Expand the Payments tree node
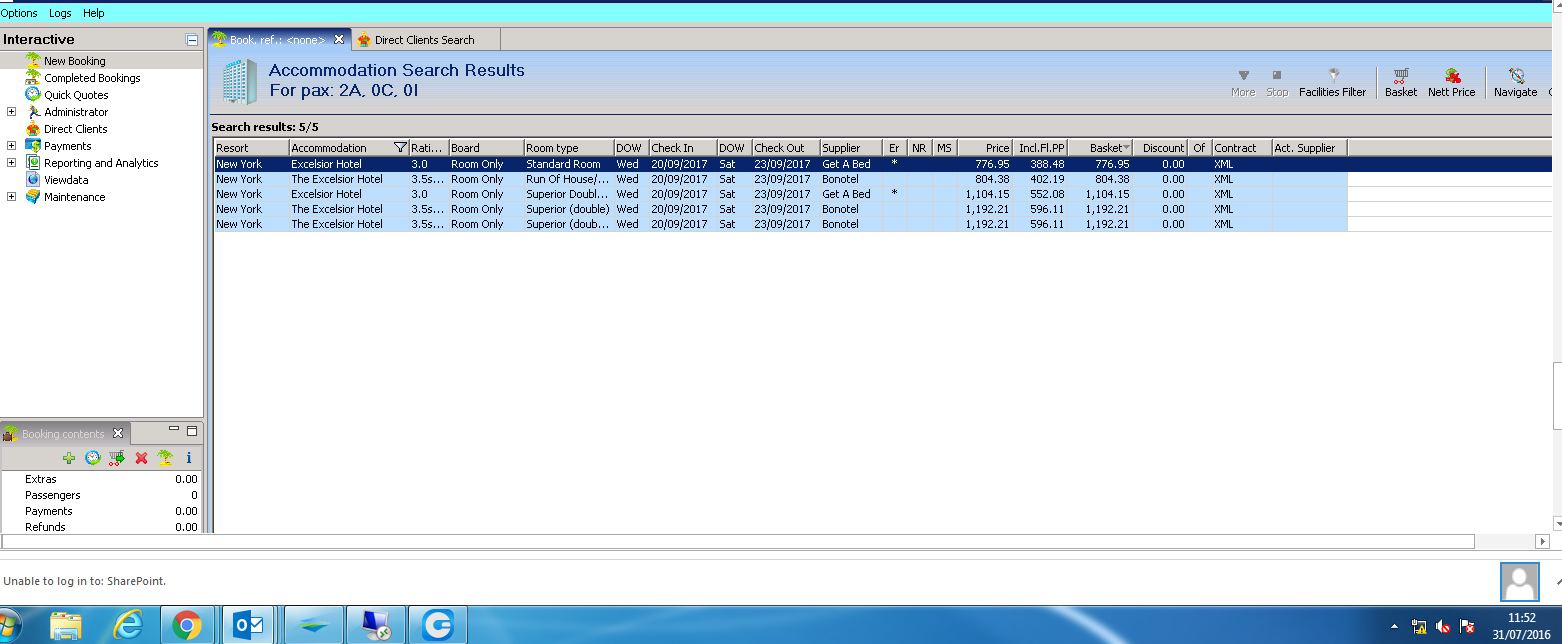Viewport: 1562px width, 644px height. (11, 146)
